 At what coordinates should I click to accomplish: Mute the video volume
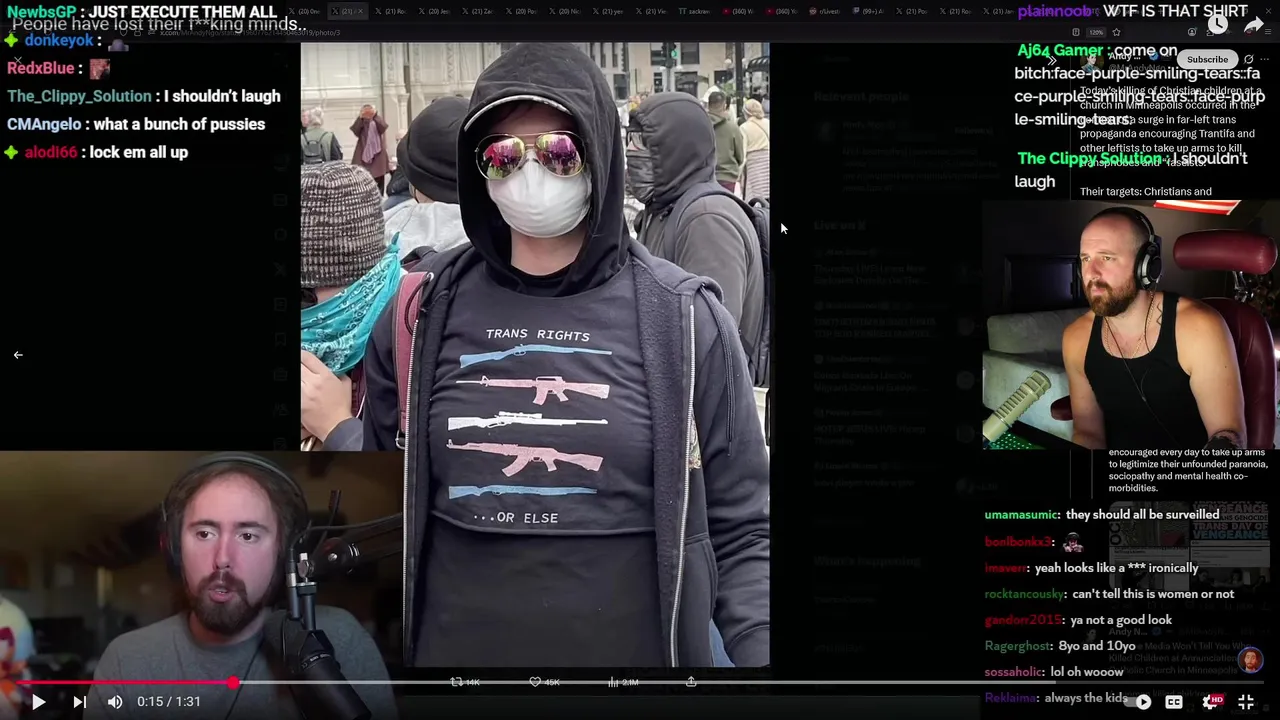[x=115, y=702]
